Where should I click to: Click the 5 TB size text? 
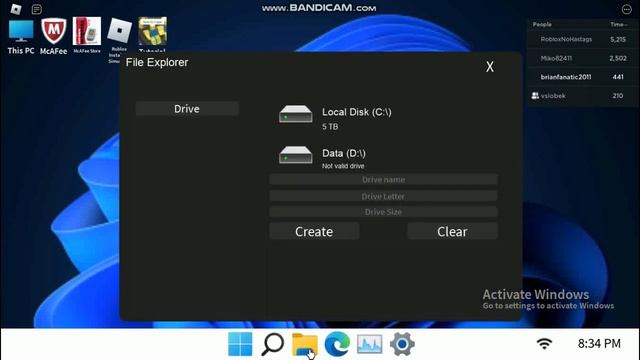330,127
